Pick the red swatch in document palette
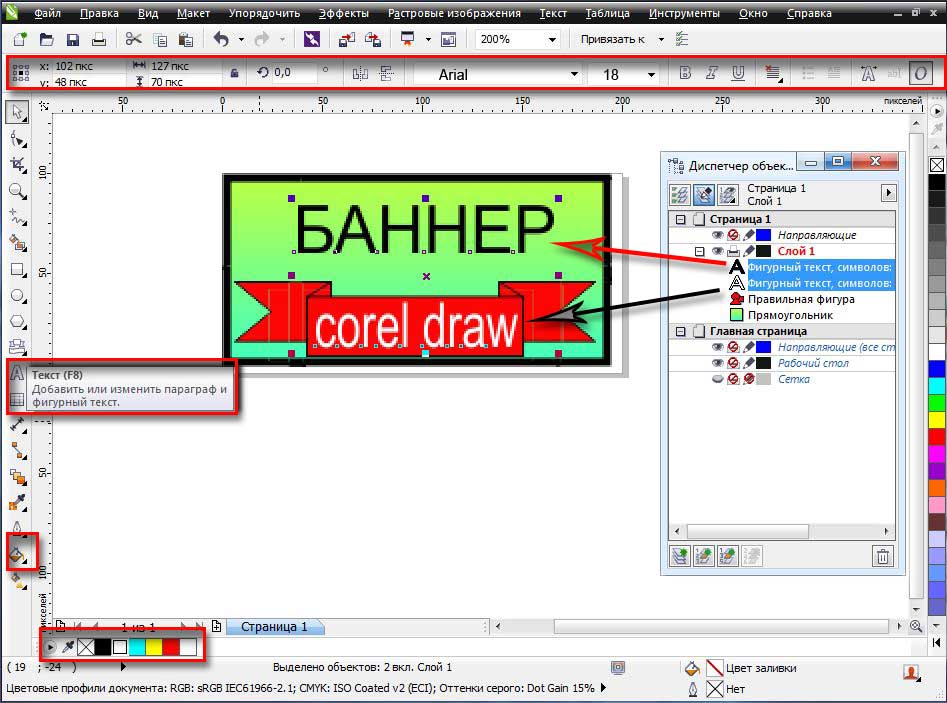This screenshot has width=947, height=703. click(171, 647)
